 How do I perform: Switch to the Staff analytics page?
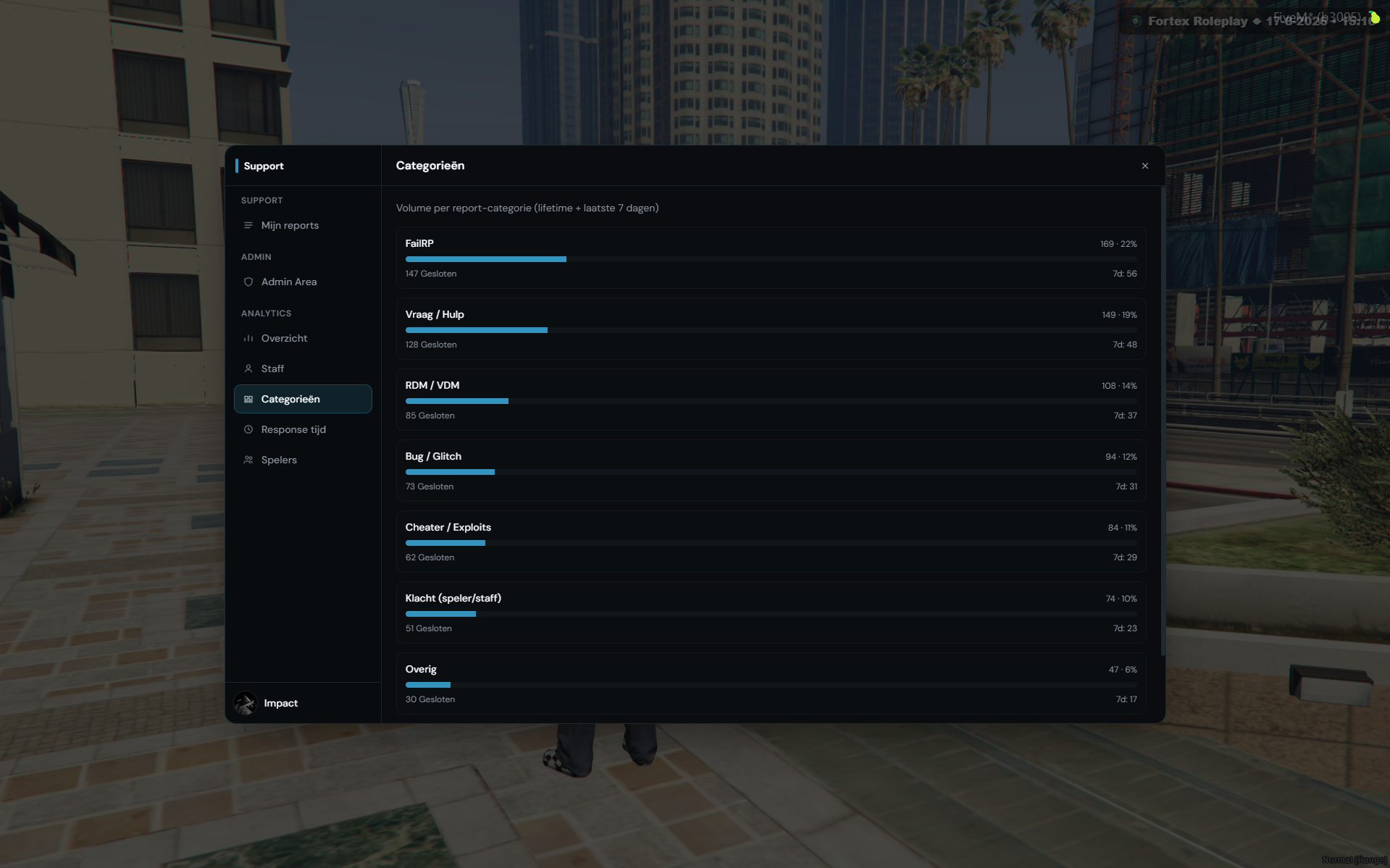(303, 368)
